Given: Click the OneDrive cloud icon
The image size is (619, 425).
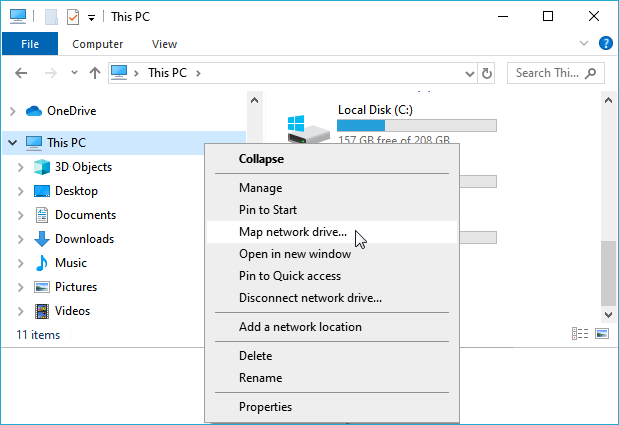Looking at the screenshot, I should (34, 111).
